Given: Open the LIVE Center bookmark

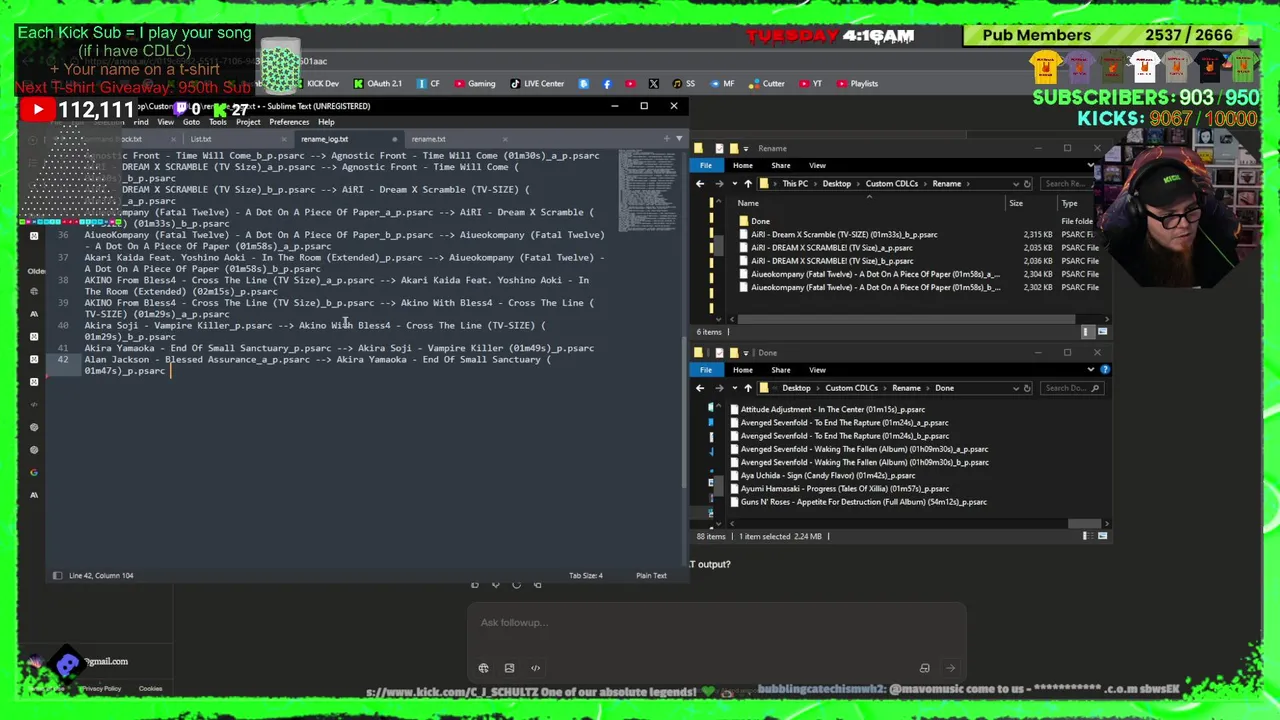Looking at the screenshot, I should pos(538,84).
